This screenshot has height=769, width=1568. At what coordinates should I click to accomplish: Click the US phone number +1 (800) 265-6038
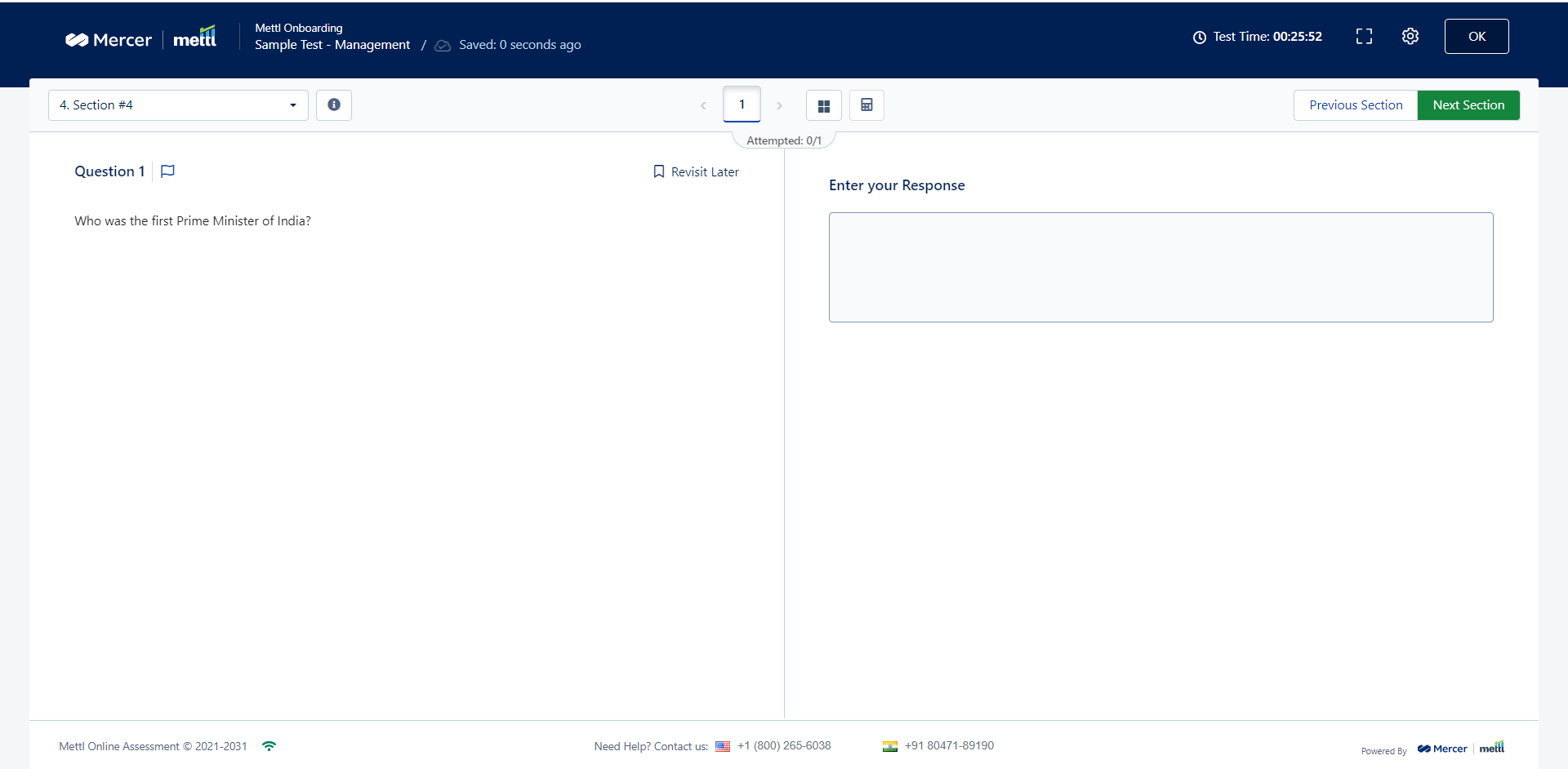point(784,746)
